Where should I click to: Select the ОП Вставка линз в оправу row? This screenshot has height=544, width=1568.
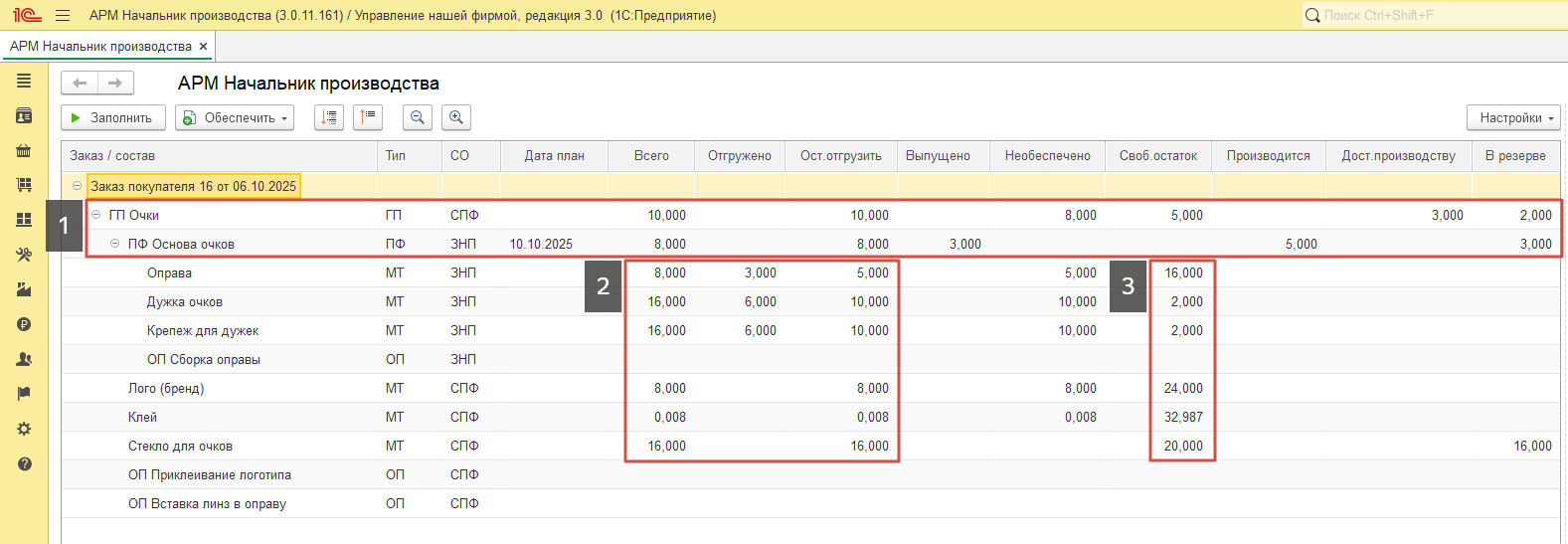pyautogui.click(x=810, y=503)
